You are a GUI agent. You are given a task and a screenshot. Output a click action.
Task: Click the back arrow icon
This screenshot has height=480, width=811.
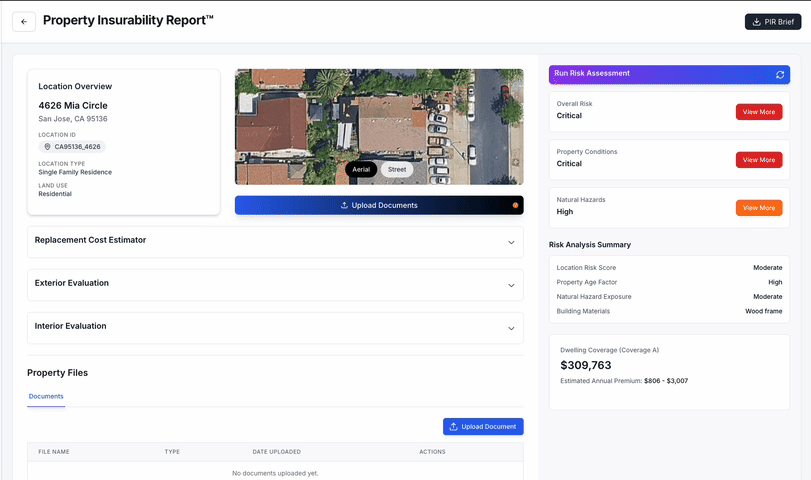coord(24,22)
